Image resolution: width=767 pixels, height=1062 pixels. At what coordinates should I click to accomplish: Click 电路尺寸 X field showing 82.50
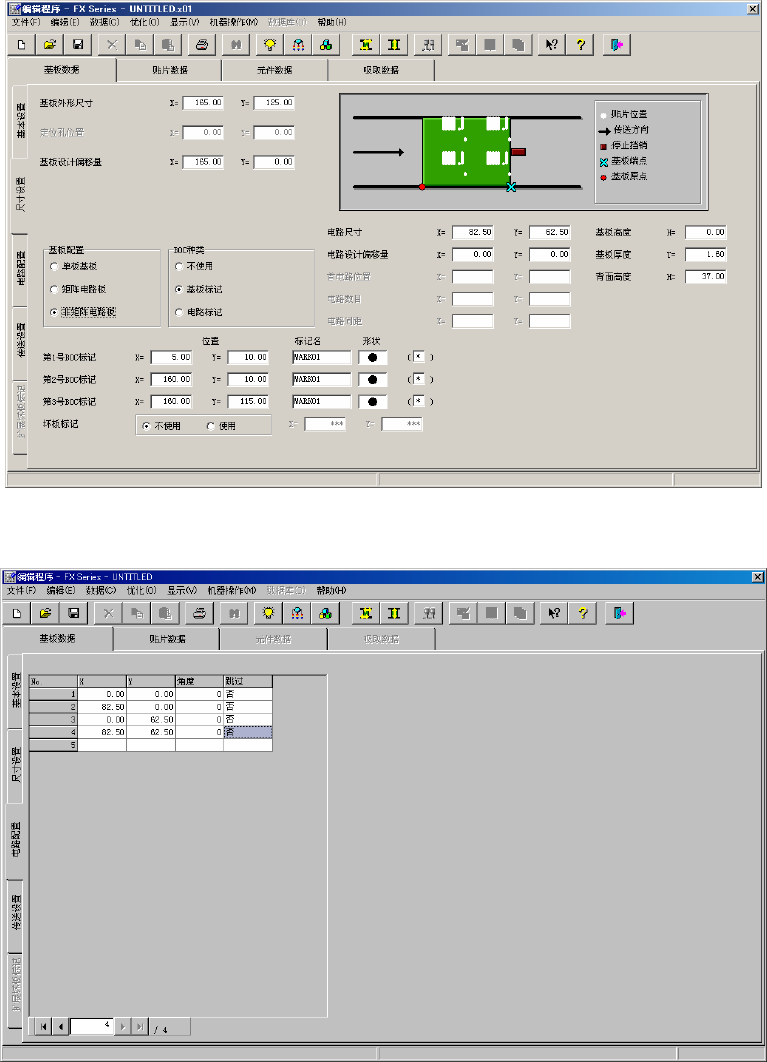point(473,232)
